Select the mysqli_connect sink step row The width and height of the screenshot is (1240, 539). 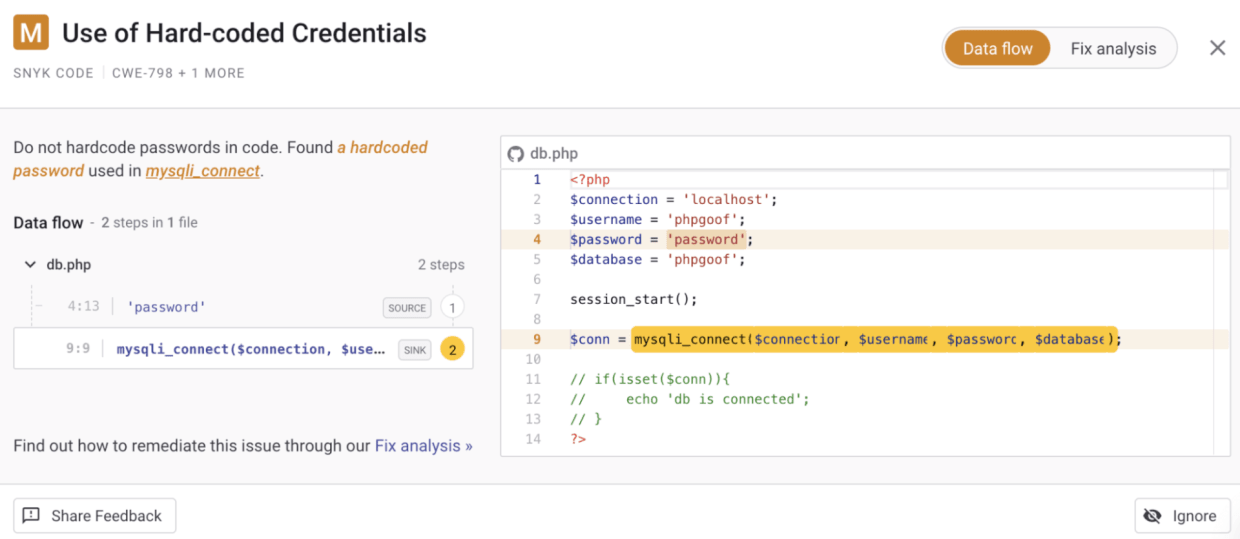[243, 349]
